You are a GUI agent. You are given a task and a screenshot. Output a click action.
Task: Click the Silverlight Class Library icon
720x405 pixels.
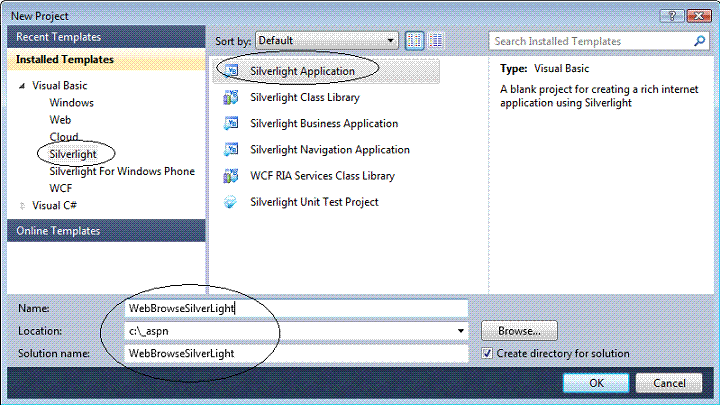click(231, 97)
